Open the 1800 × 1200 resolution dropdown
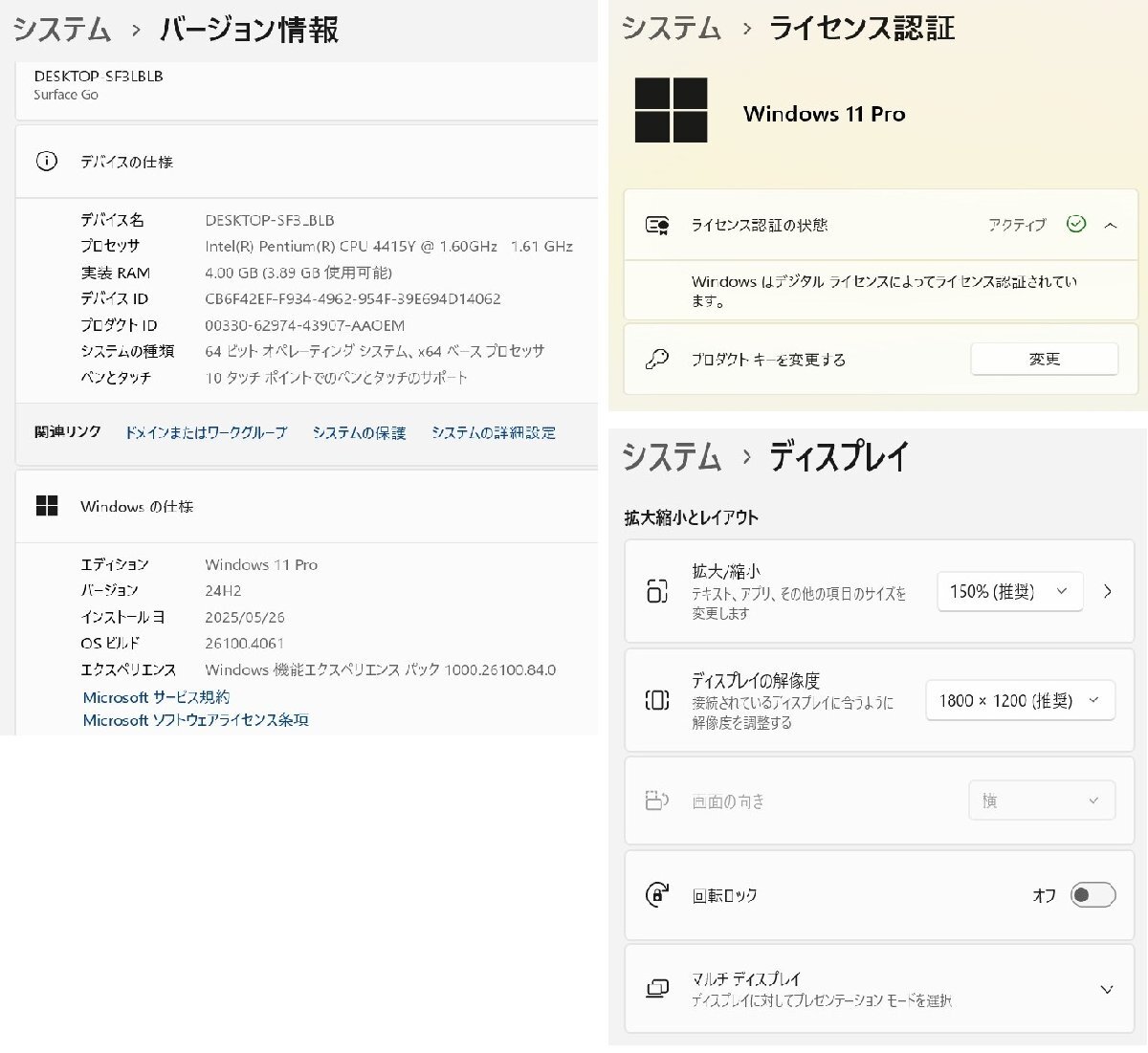This screenshot has height=1053, width=1148. 1021,700
